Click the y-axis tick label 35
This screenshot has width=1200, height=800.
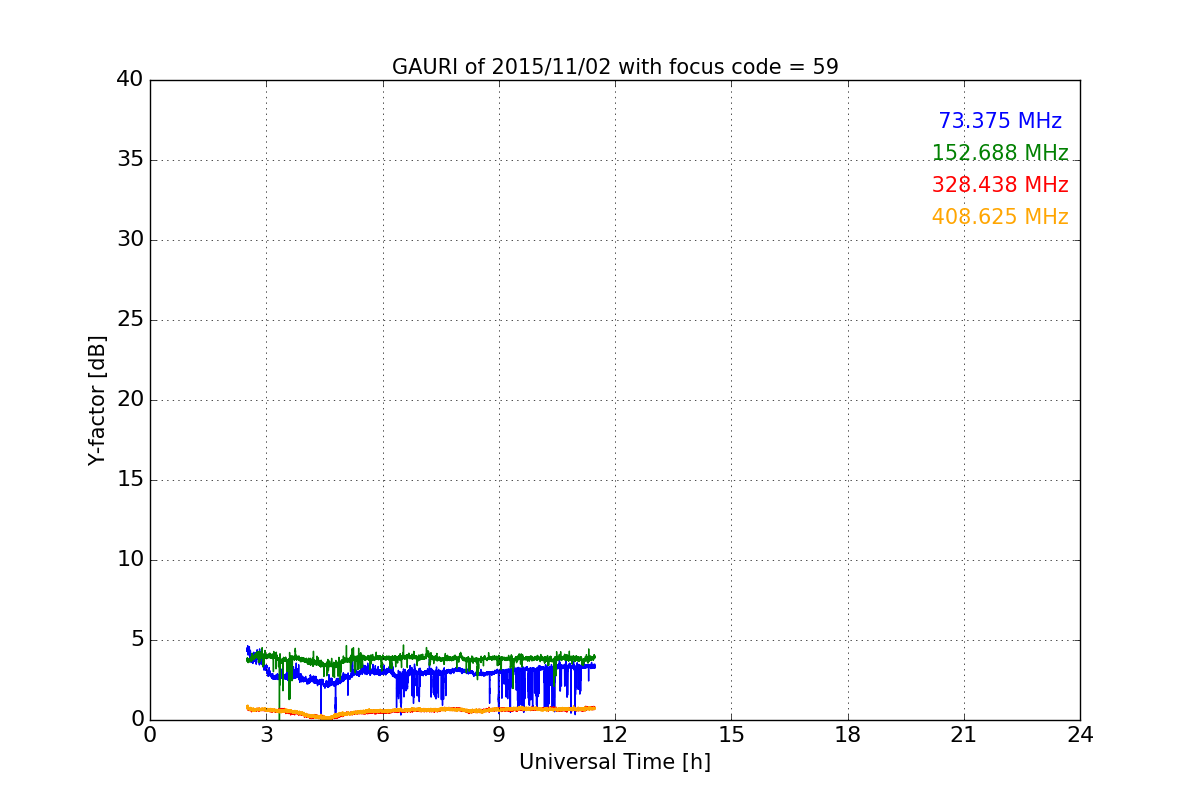(130, 160)
